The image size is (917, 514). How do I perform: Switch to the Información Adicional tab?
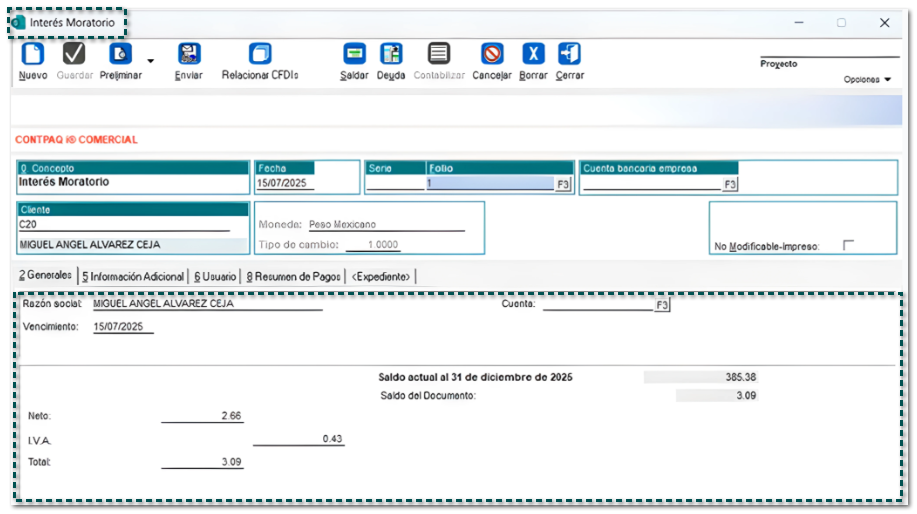pos(133,276)
